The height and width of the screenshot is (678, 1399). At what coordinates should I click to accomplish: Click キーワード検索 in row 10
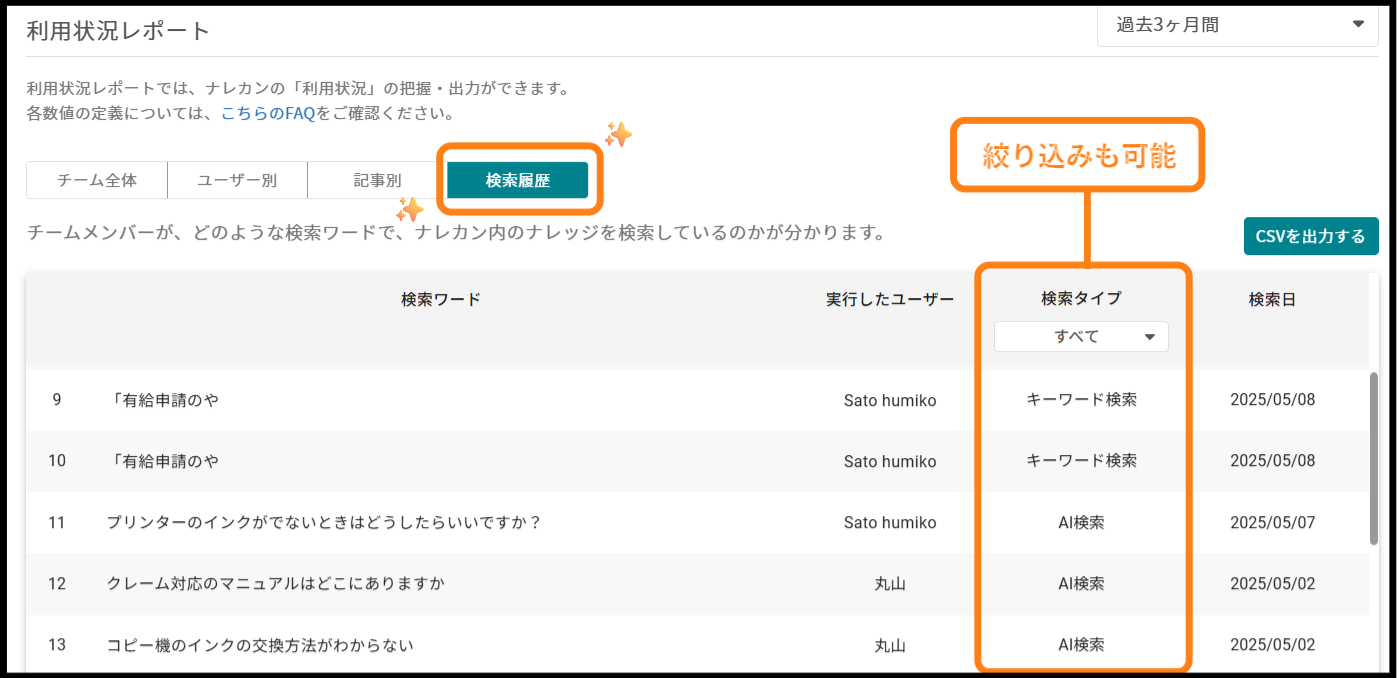1081,461
